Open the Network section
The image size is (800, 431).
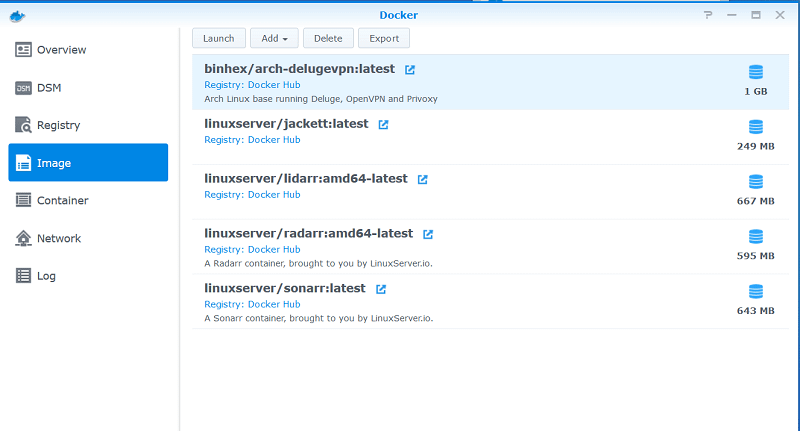click(x=88, y=238)
